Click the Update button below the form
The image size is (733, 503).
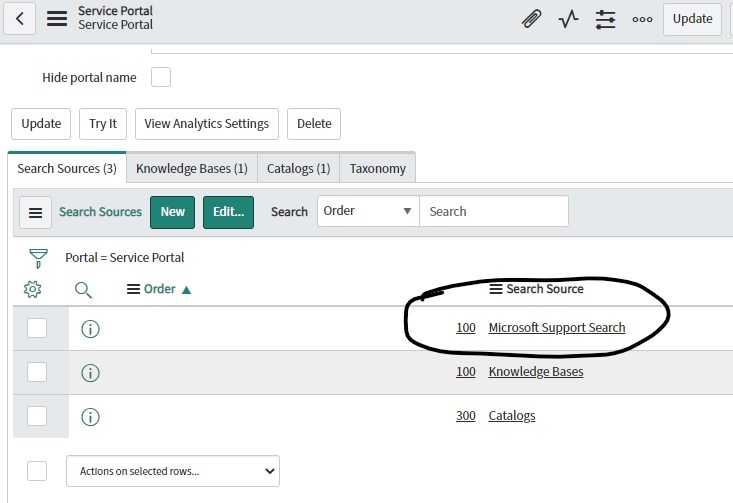pos(41,124)
